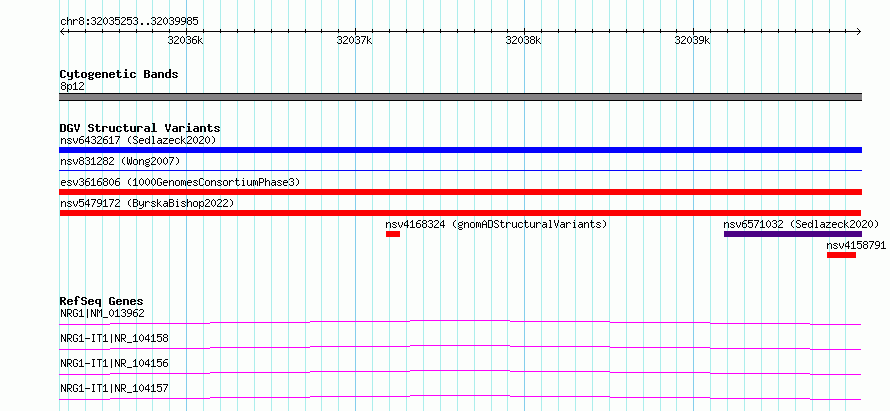The width and height of the screenshot is (890, 411).
Task: Open the NRG1-IT1|NR_104158 gene label
Action: click(114, 339)
